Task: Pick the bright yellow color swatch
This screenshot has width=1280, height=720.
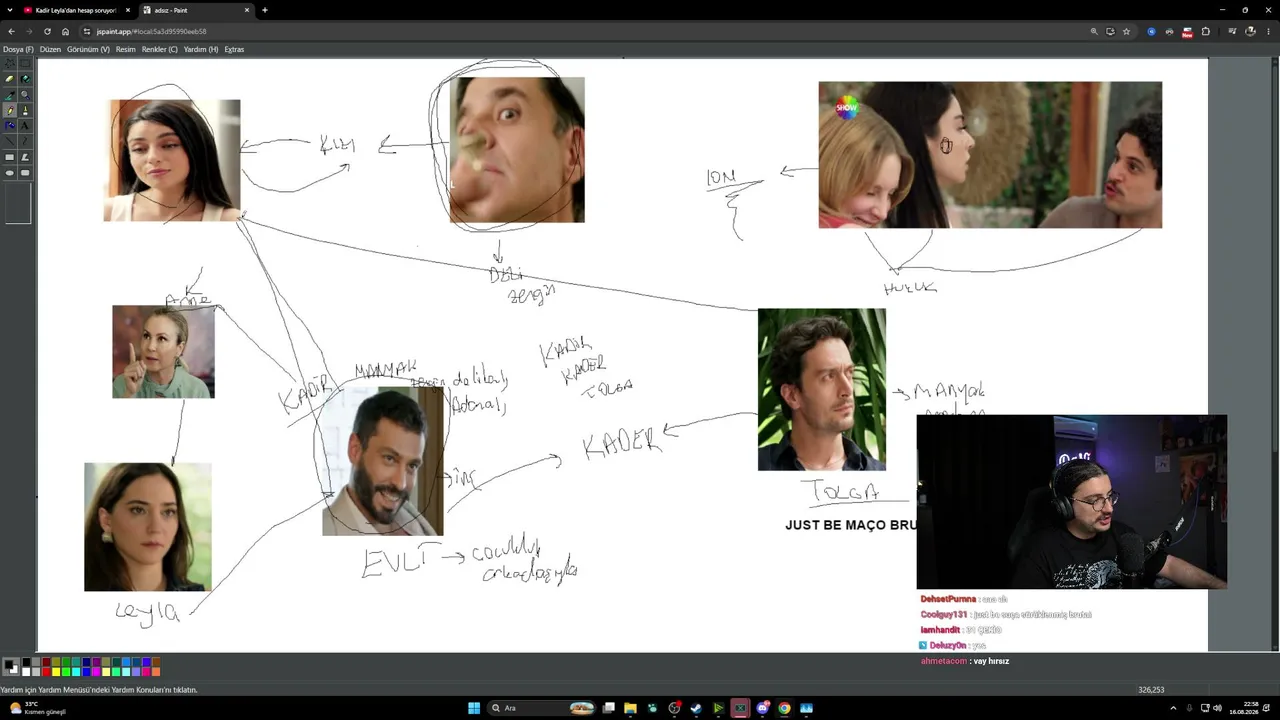Action: point(55,671)
